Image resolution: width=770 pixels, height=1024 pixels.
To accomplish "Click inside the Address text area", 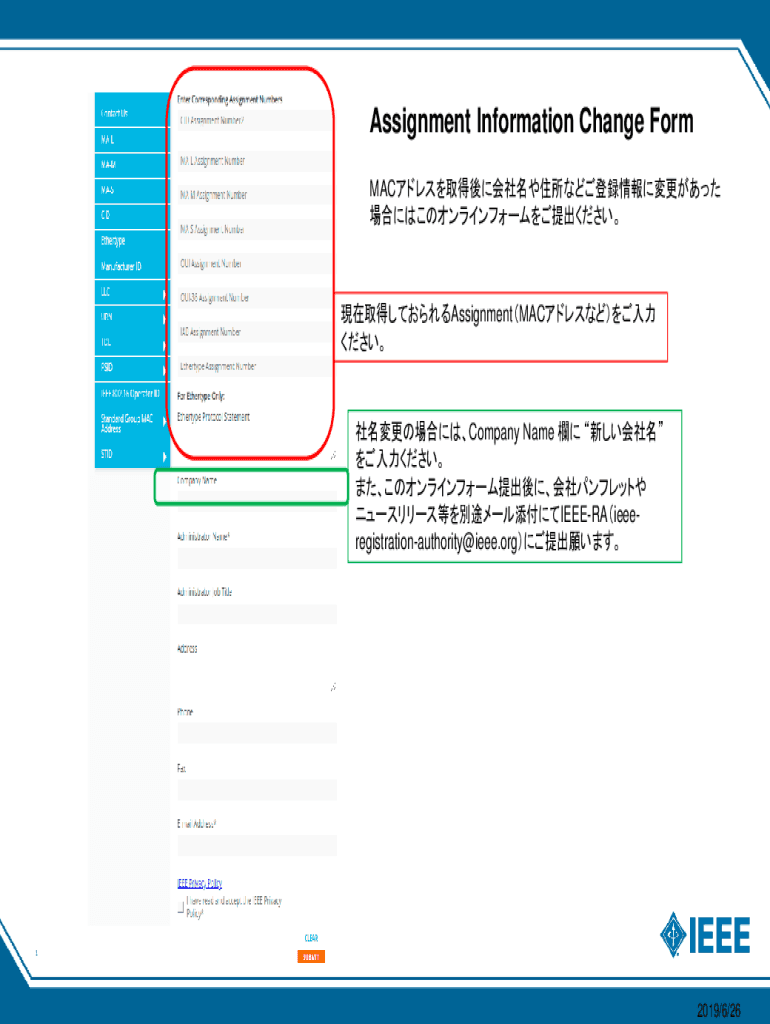I will [x=257, y=675].
